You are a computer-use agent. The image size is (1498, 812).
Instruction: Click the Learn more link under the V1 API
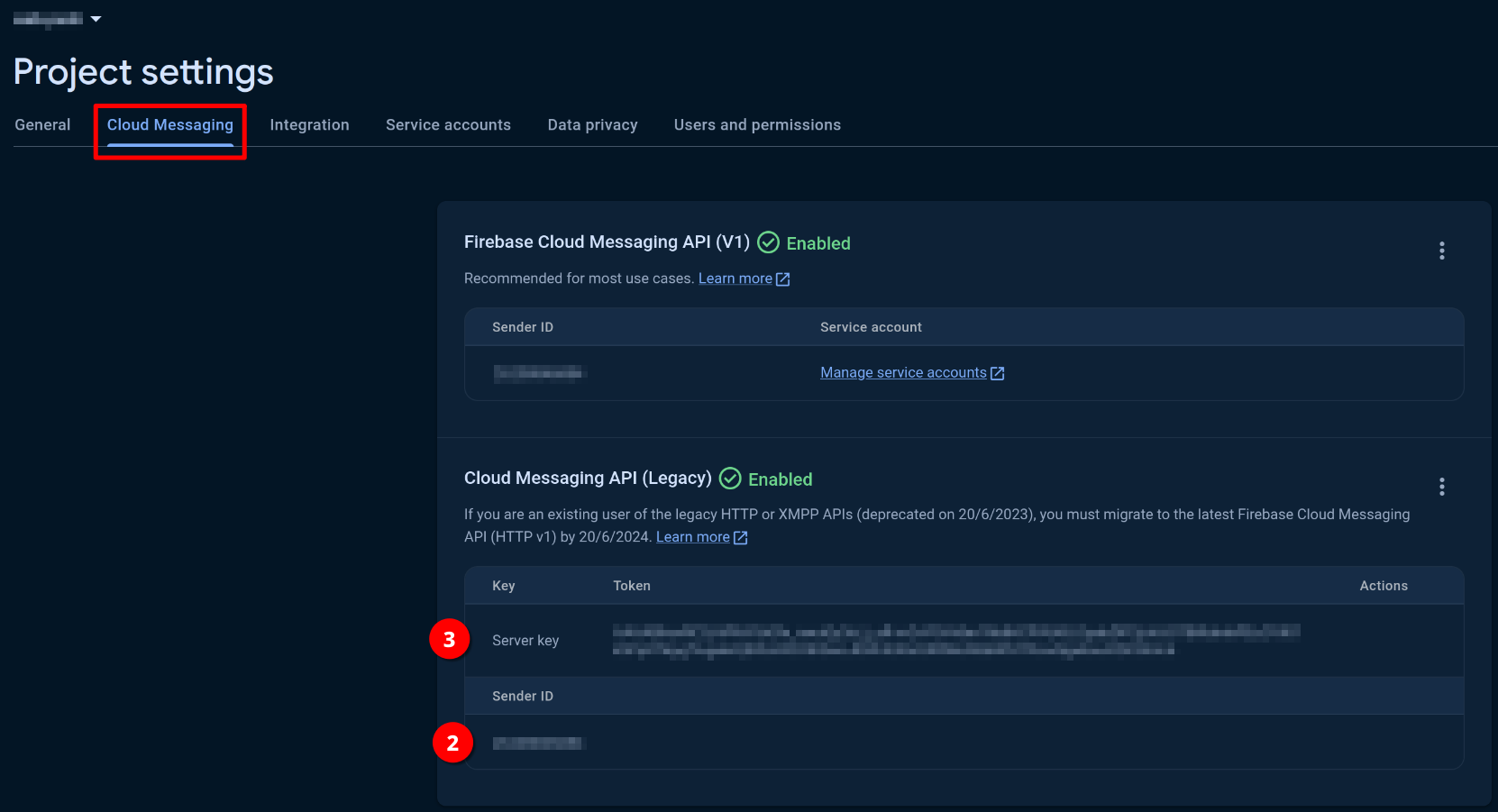pos(735,278)
